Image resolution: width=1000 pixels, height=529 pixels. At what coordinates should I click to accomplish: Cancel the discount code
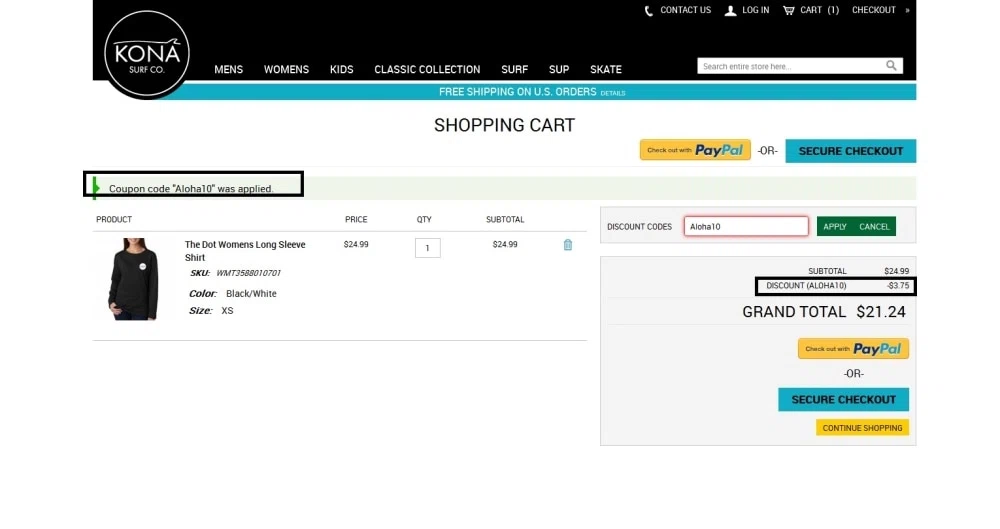tap(874, 227)
